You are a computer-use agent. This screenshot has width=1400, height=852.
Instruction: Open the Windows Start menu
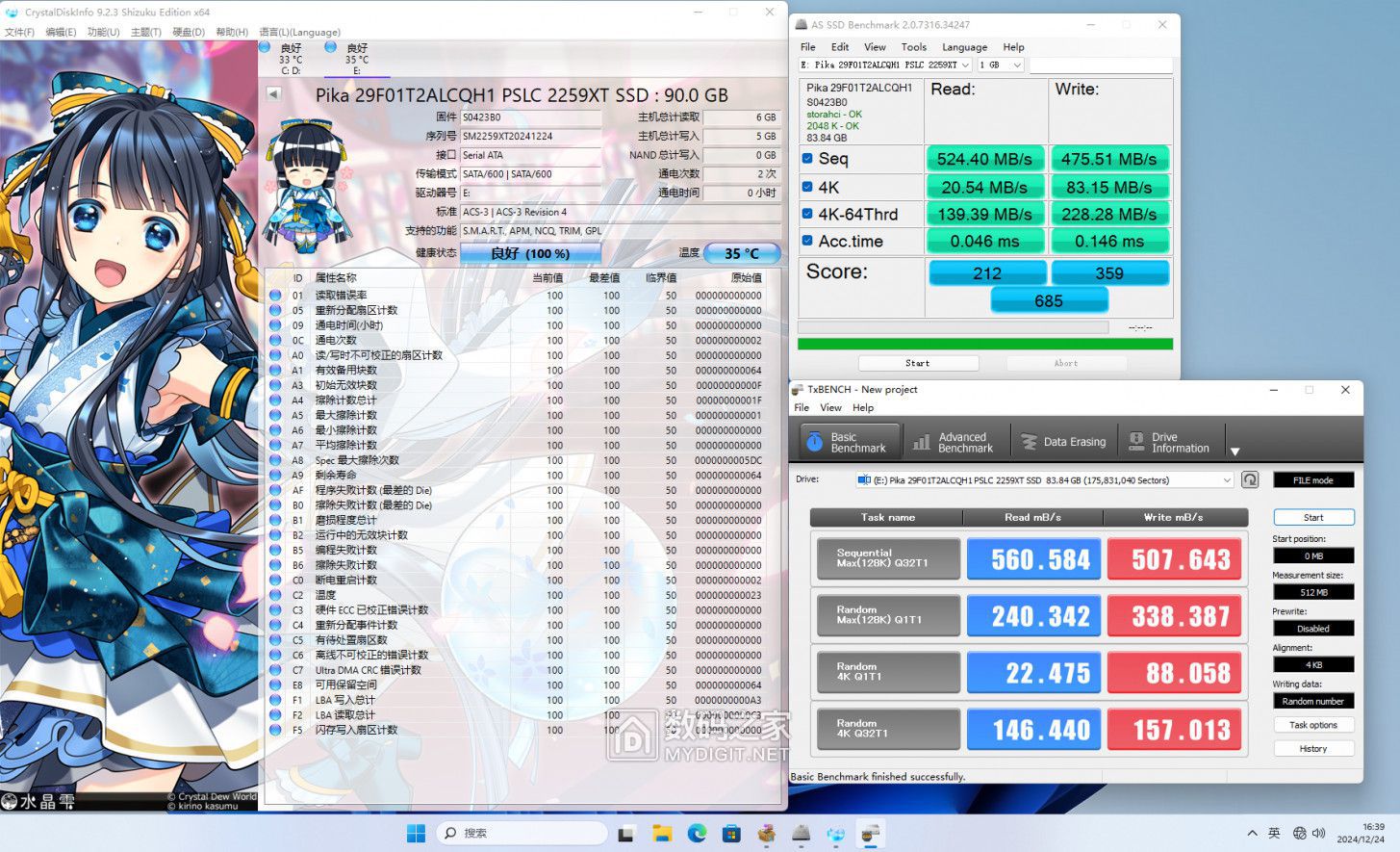click(x=416, y=834)
